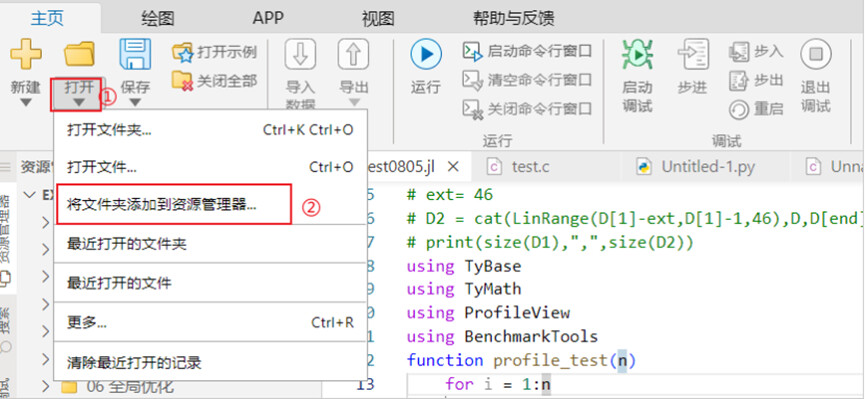Choose 最近打开的文件 entry

[210, 283]
